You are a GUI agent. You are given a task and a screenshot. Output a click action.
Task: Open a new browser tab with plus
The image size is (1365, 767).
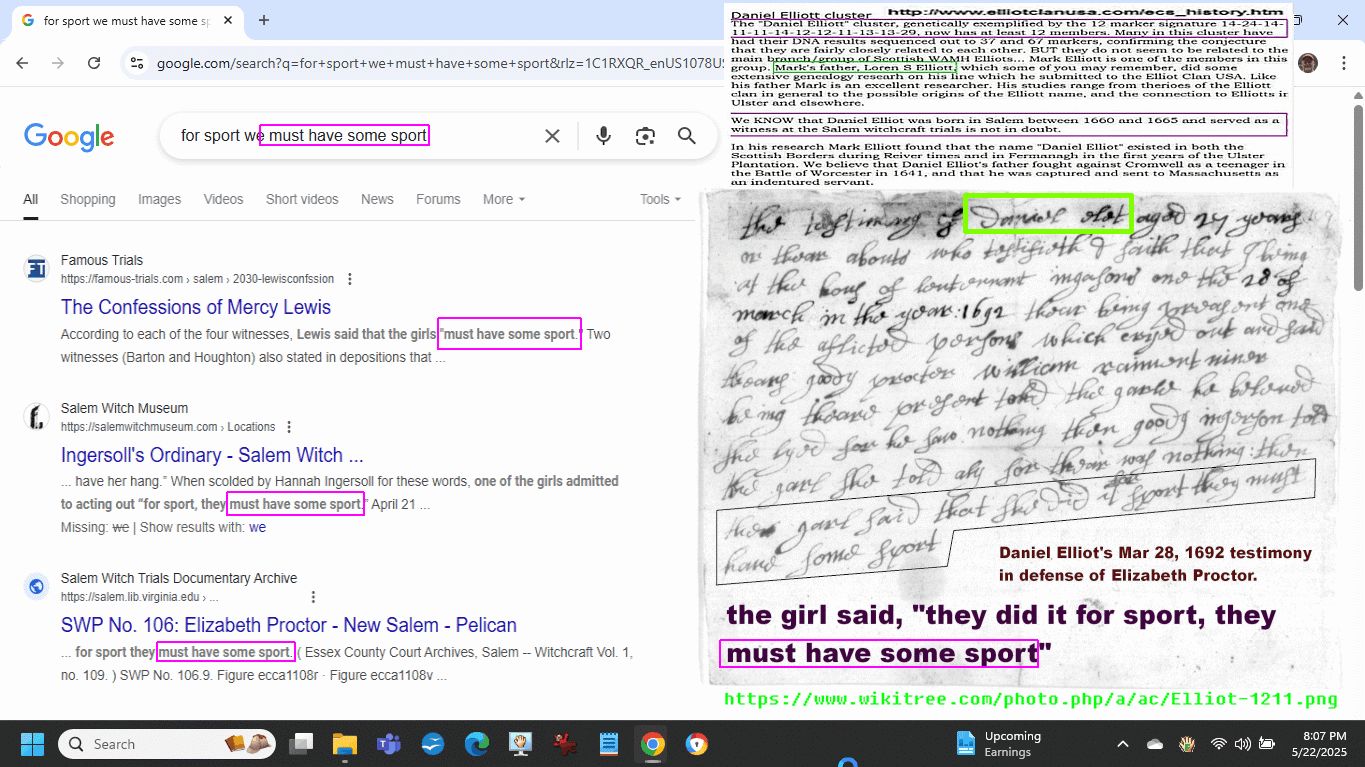pyautogui.click(x=264, y=20)
